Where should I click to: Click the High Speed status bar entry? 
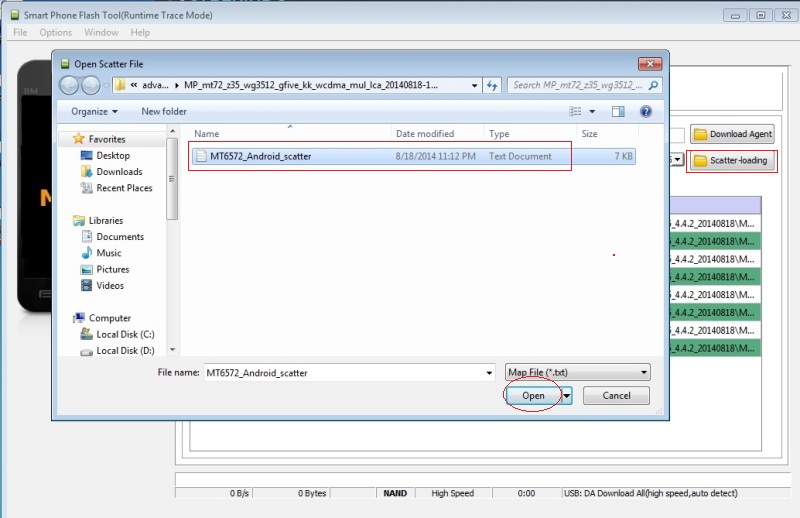point(453,493)
